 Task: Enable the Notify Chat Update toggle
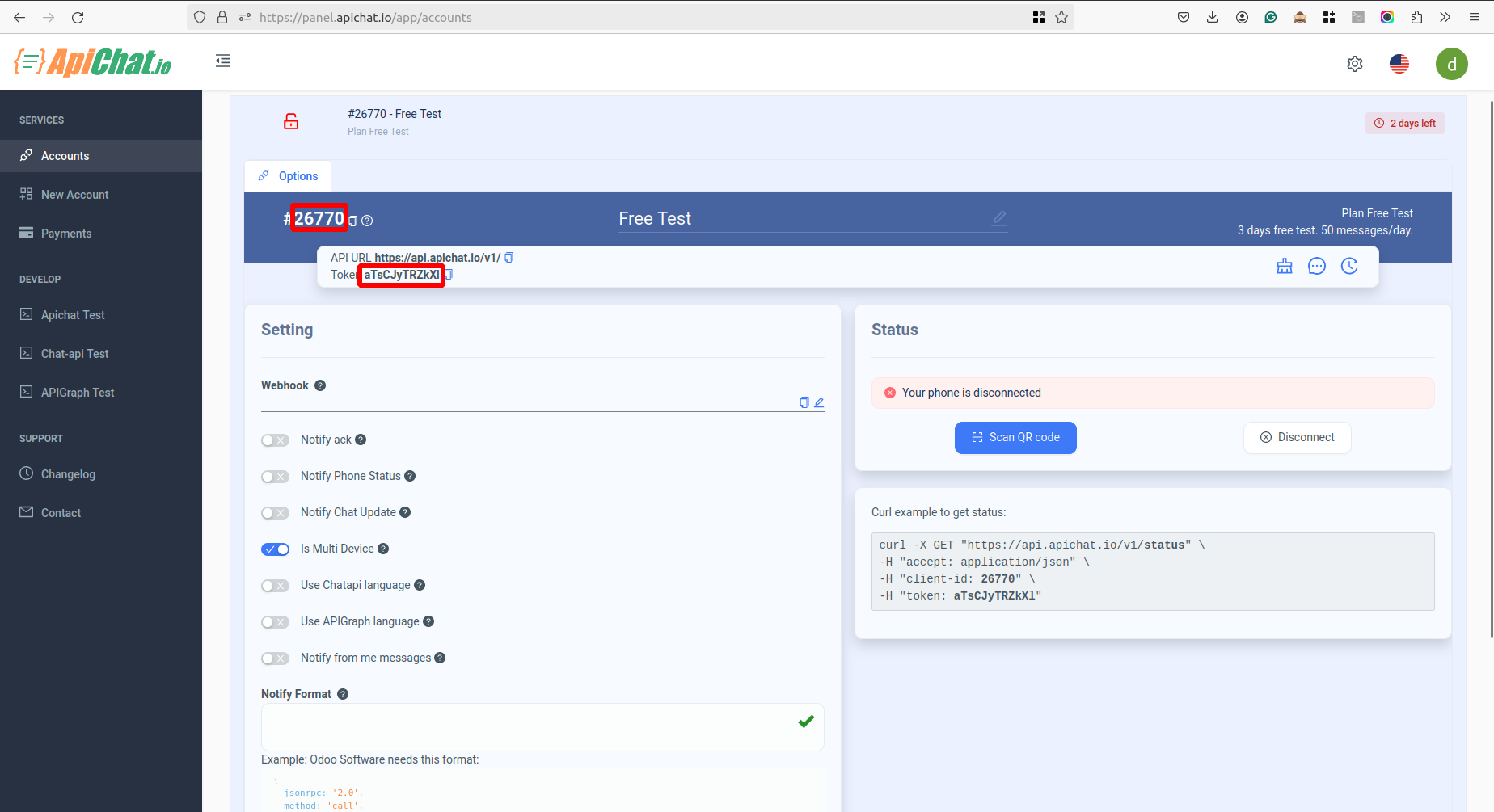pyautogui.click(x=275, y=513)
